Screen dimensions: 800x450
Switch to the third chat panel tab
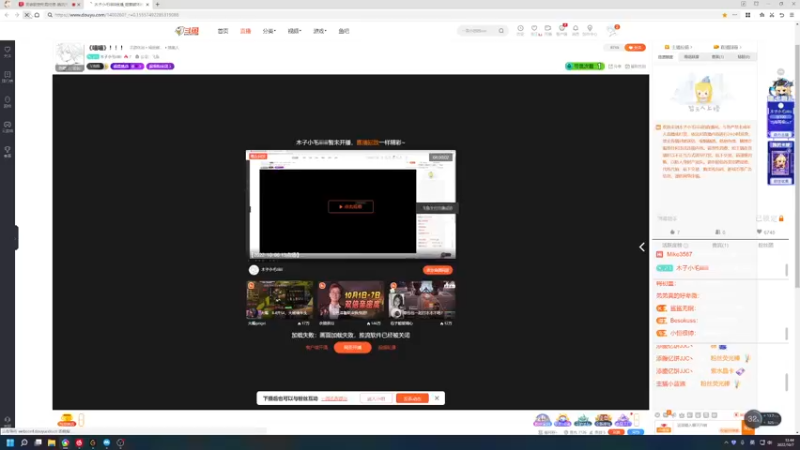click(x=717, y=57)
